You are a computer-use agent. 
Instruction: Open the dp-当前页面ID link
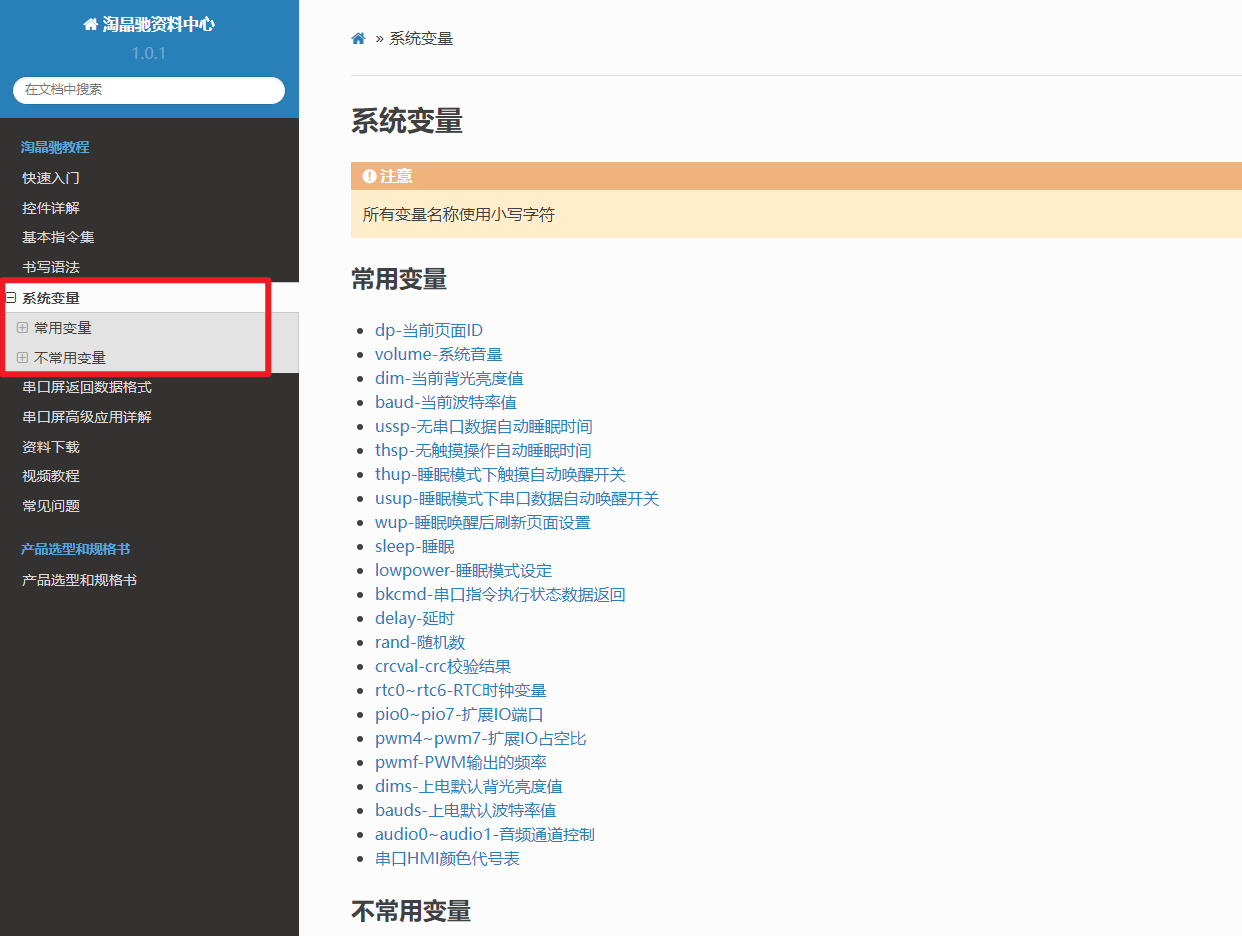click(429, 331)
